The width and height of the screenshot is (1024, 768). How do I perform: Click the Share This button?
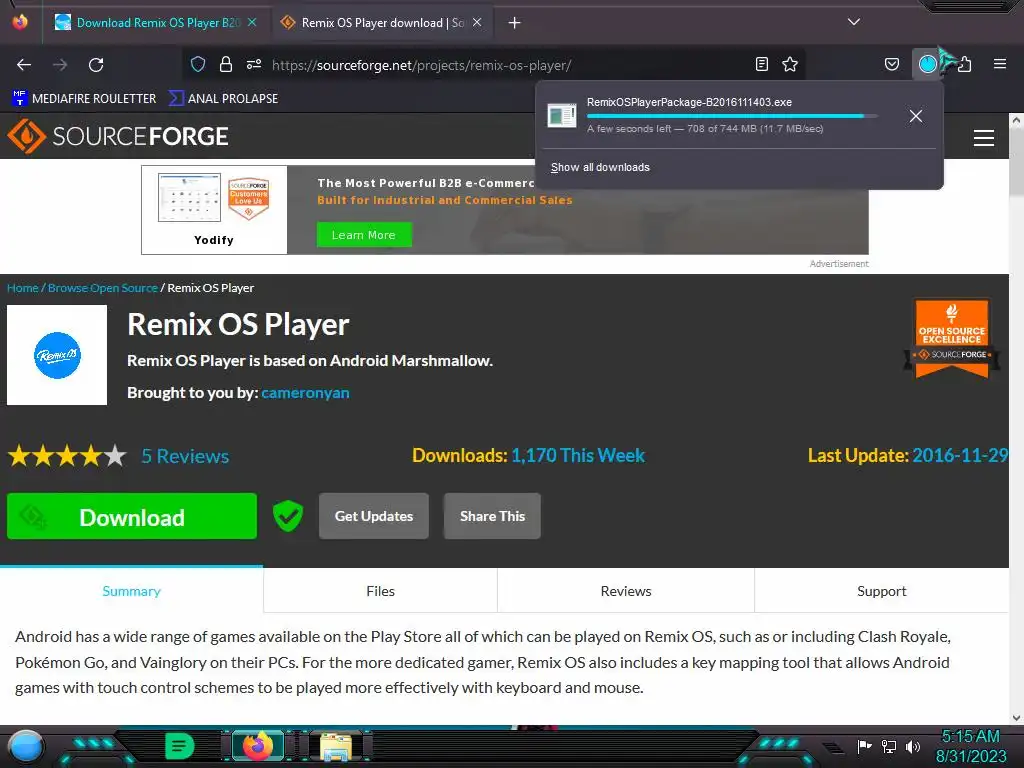[x=492, y=516]
